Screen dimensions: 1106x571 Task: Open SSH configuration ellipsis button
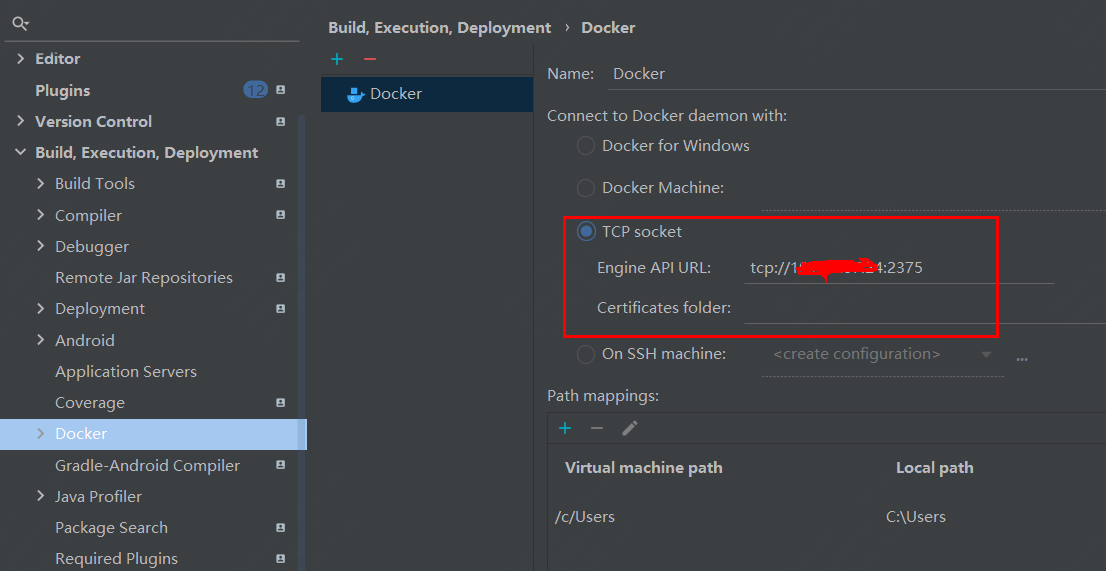point(1022,355)
